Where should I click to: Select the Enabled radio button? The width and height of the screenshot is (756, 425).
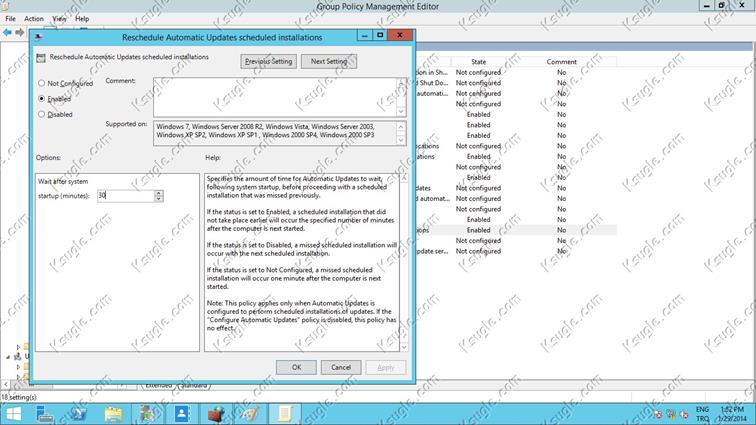coord(41,98)
